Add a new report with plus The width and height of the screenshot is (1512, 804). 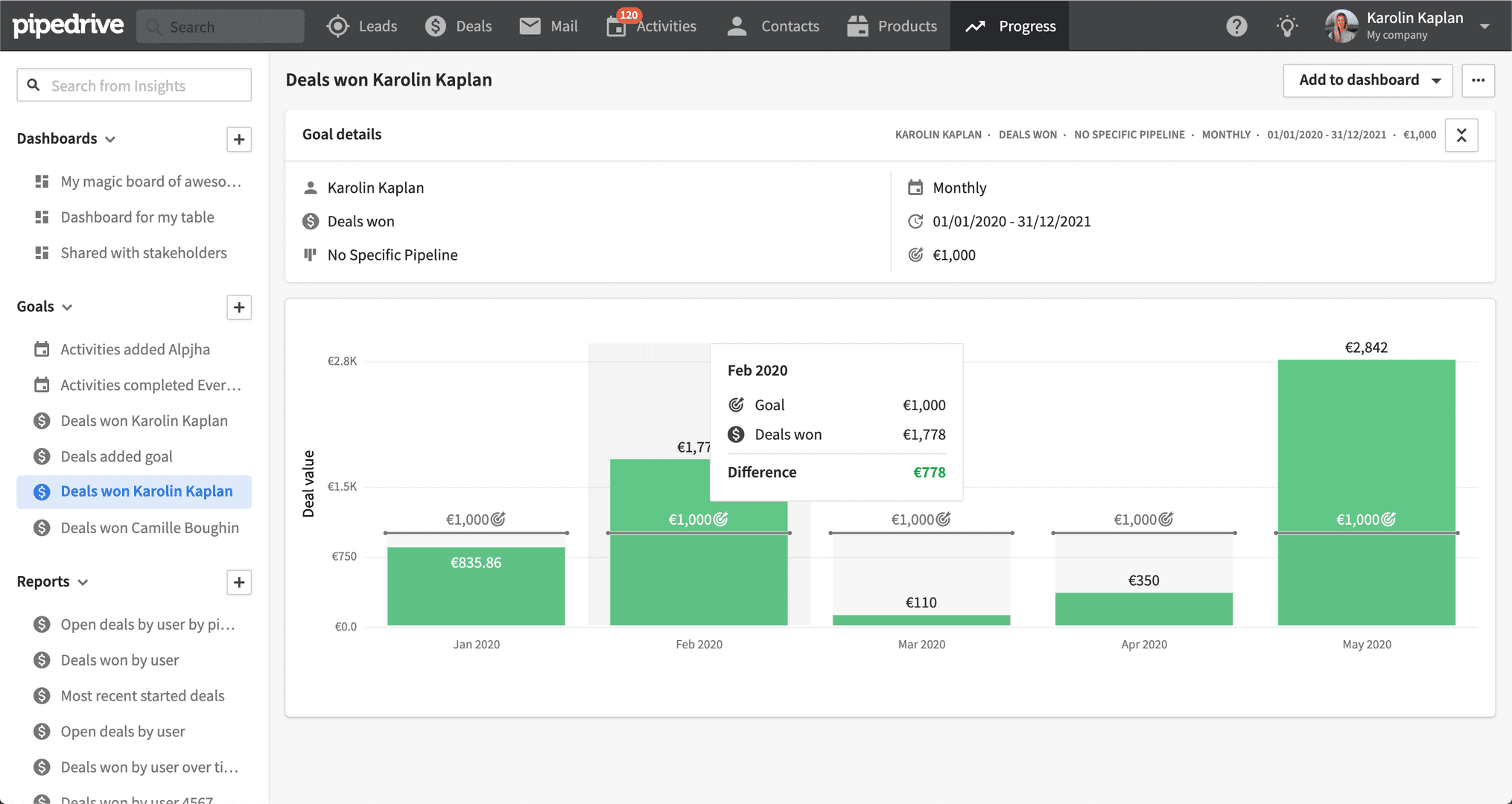click(239, 582)
